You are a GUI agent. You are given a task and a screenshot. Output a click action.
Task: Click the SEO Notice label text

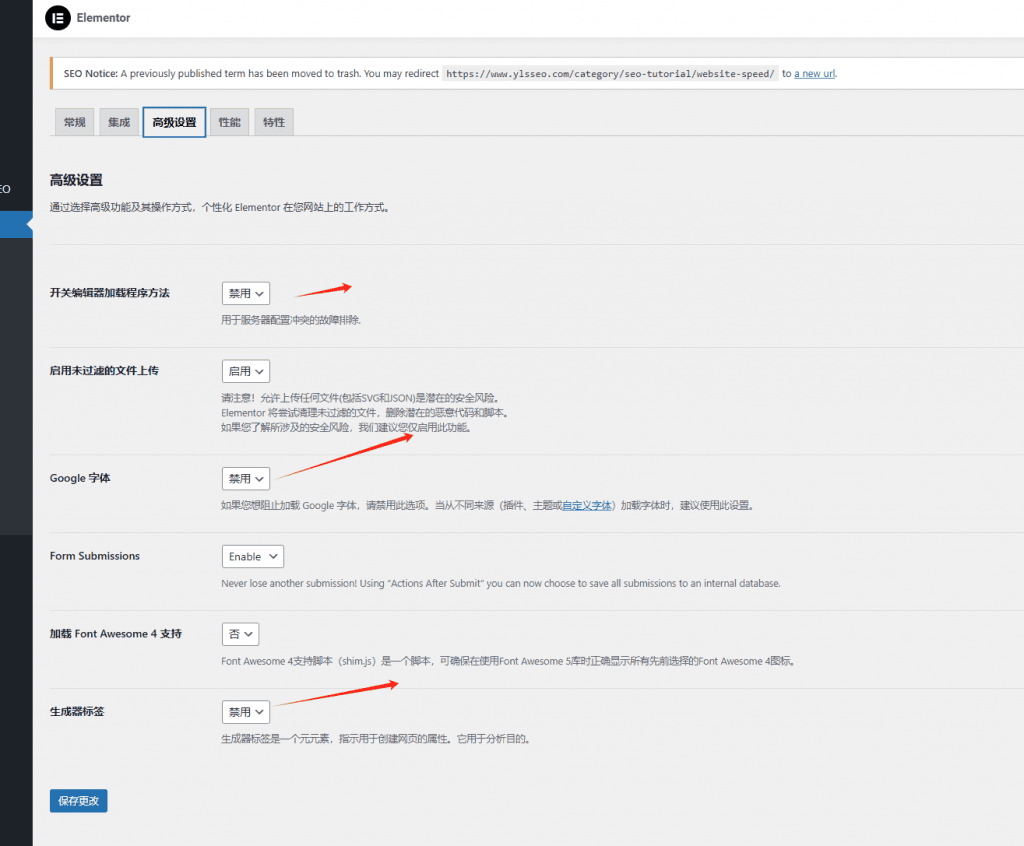pos(91,74)
